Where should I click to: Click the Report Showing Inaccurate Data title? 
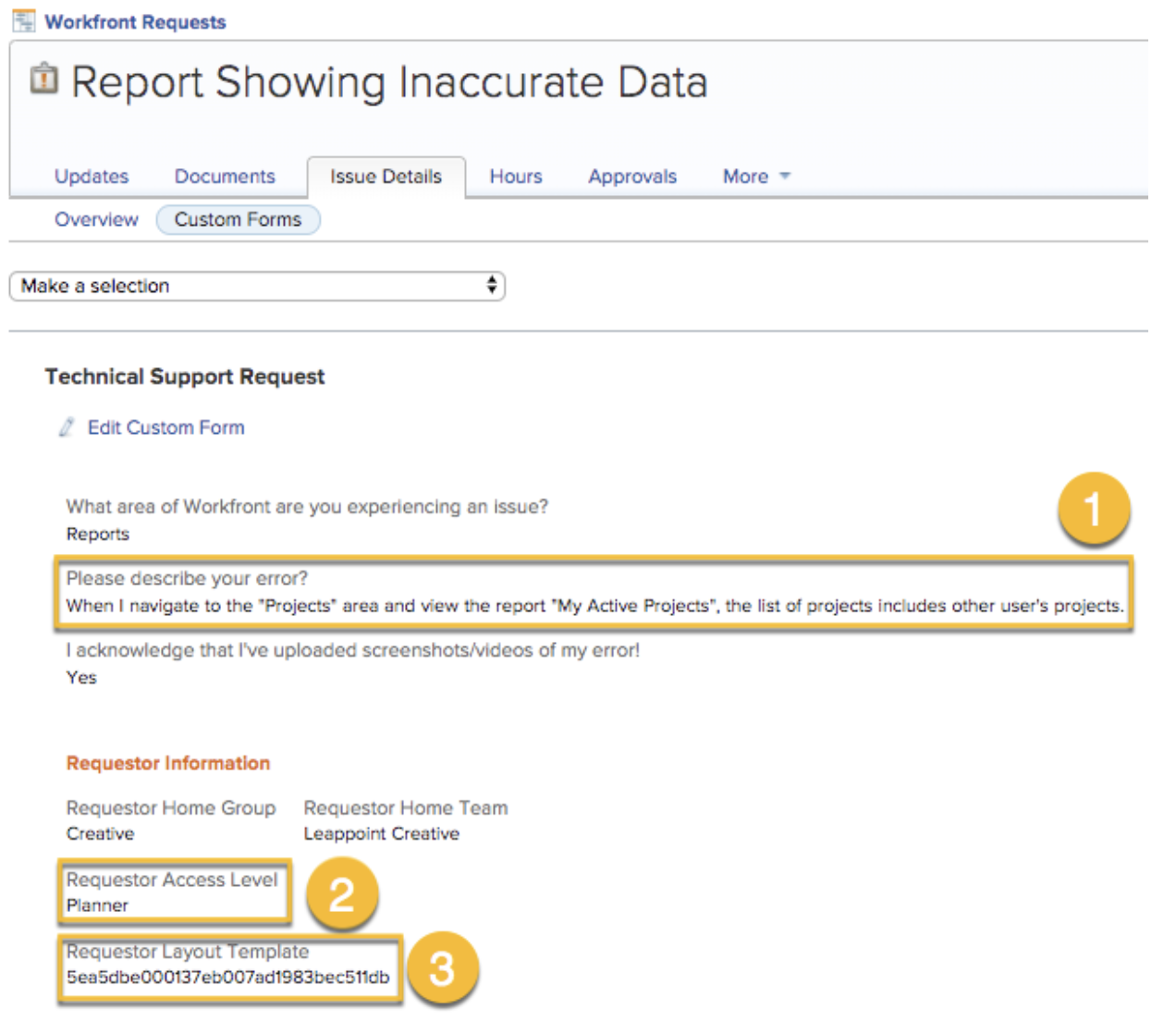(x=389, y=82)
